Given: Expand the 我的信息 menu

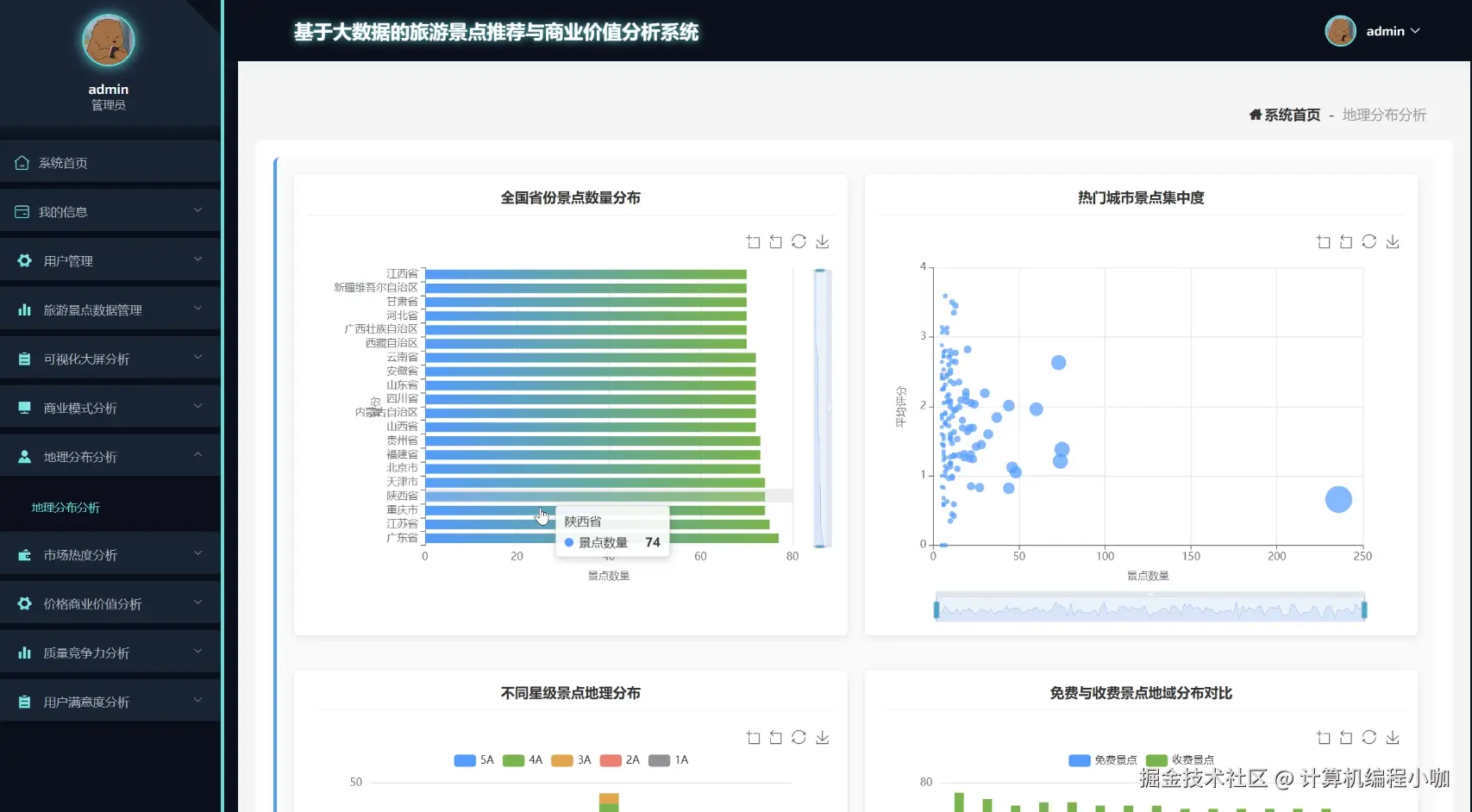Looking at the screenshot, I should pos(110,211).
